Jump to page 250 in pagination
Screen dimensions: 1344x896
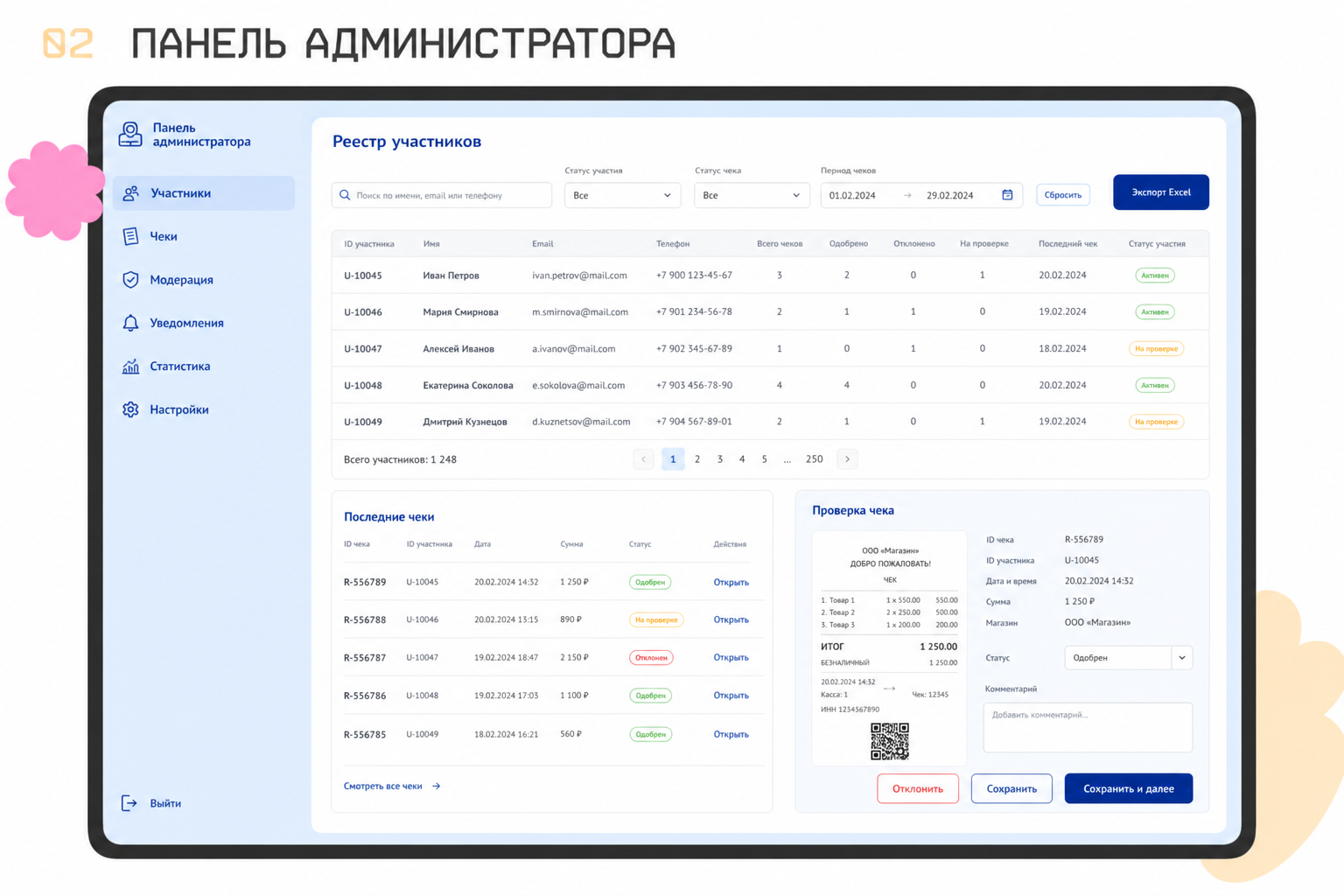[x=814, y=459]
